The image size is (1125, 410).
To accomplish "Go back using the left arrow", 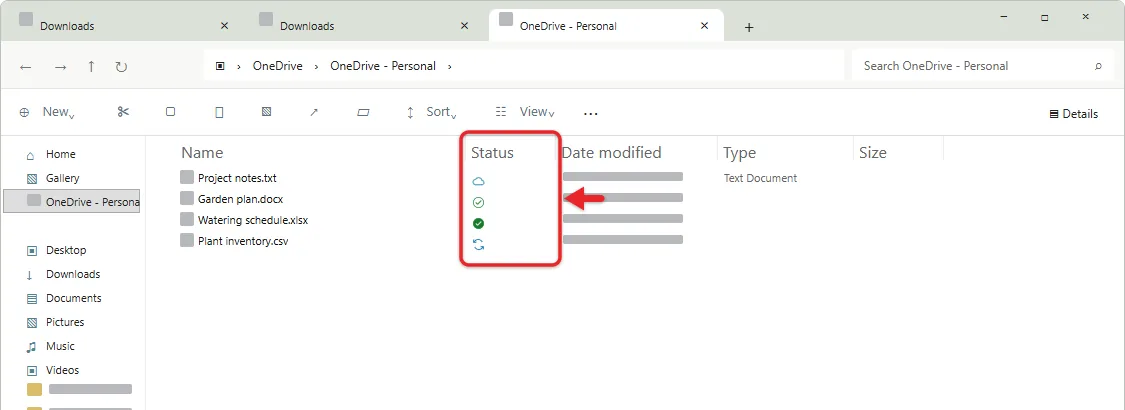I will coord(26,67).
